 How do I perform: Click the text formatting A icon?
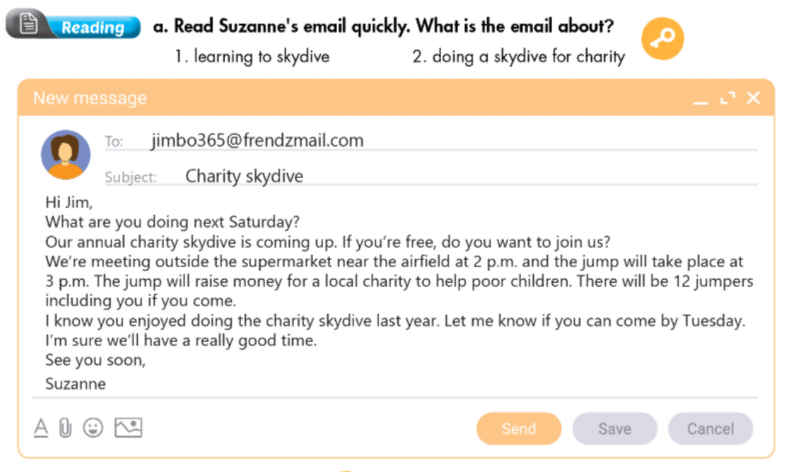coord(41,428)
